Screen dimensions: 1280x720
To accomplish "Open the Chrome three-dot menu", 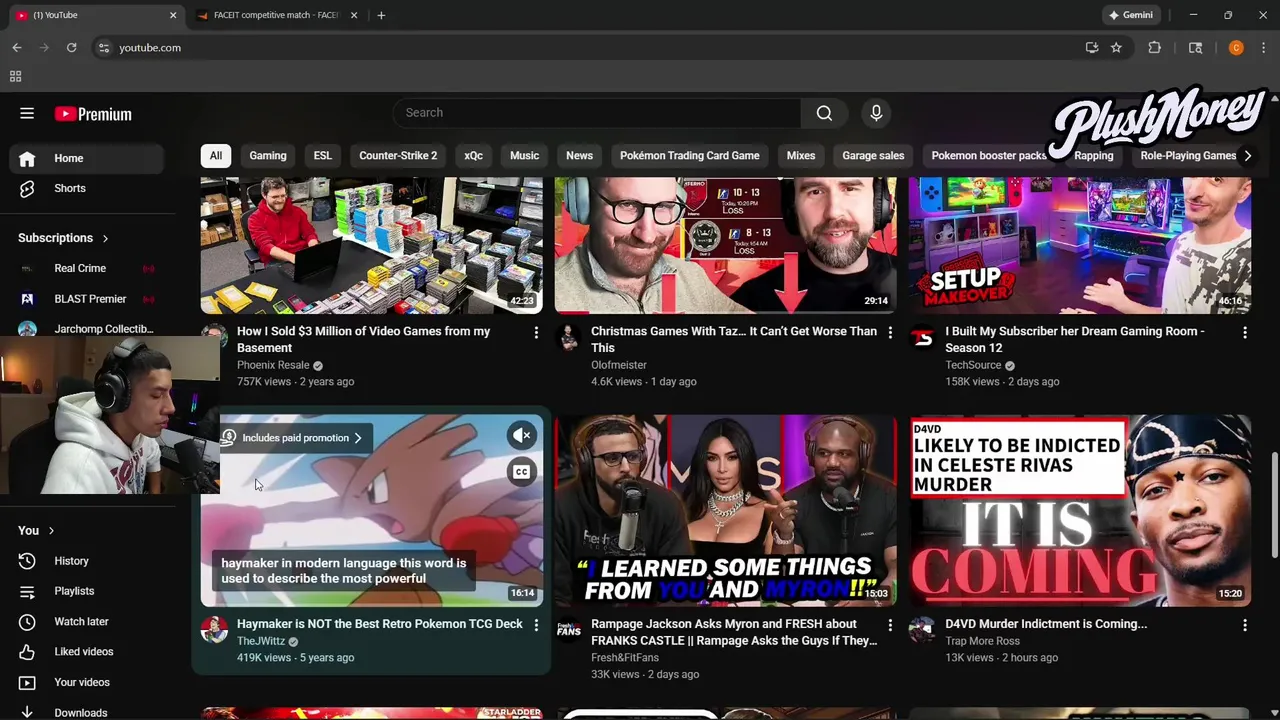I will click(1263, 47).
